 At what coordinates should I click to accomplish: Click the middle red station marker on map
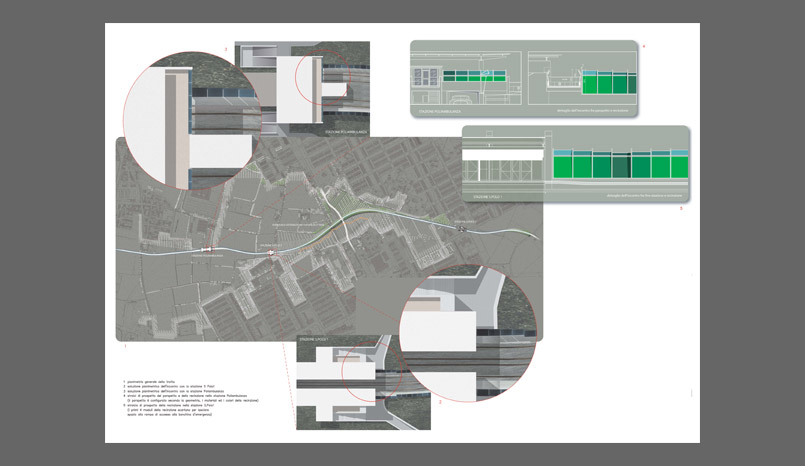point(271,253)
